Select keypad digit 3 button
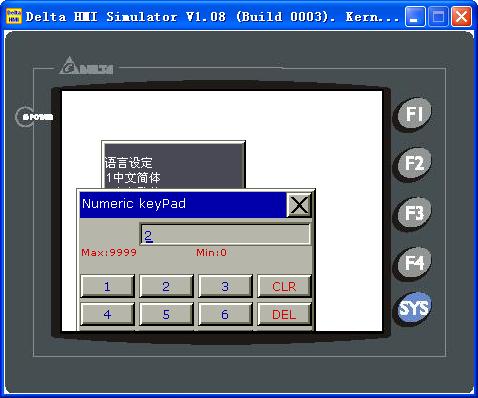The width and height of the screenshot is (478, 398). tap(225, 286)
